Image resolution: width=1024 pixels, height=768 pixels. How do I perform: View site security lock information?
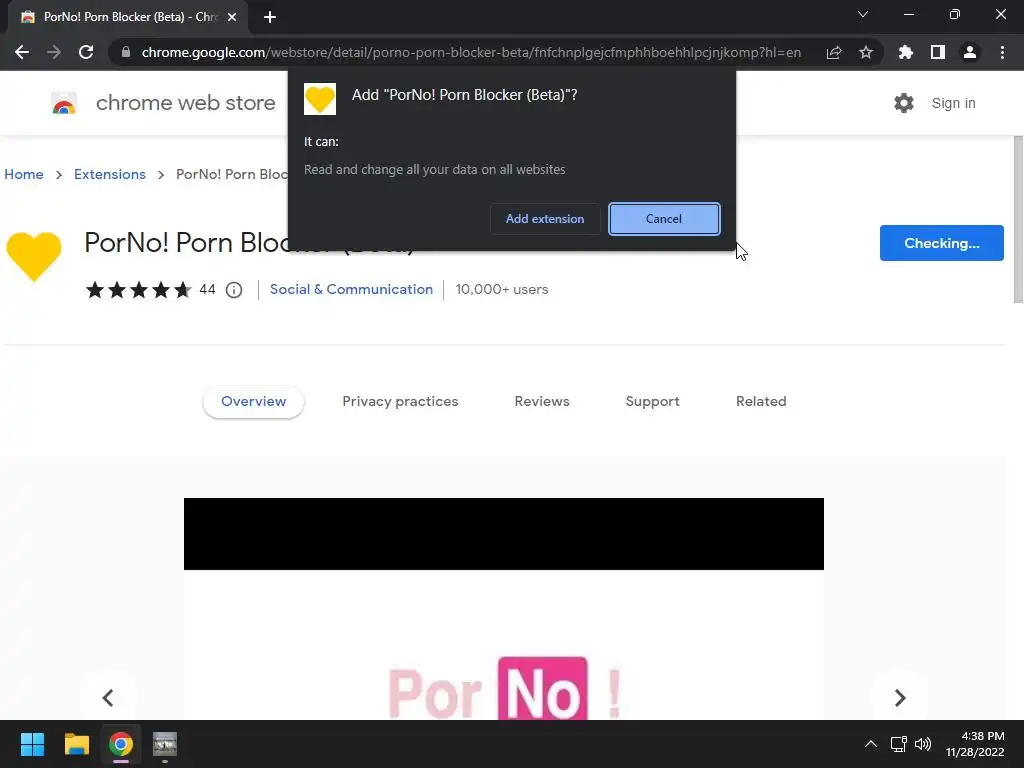126,52
